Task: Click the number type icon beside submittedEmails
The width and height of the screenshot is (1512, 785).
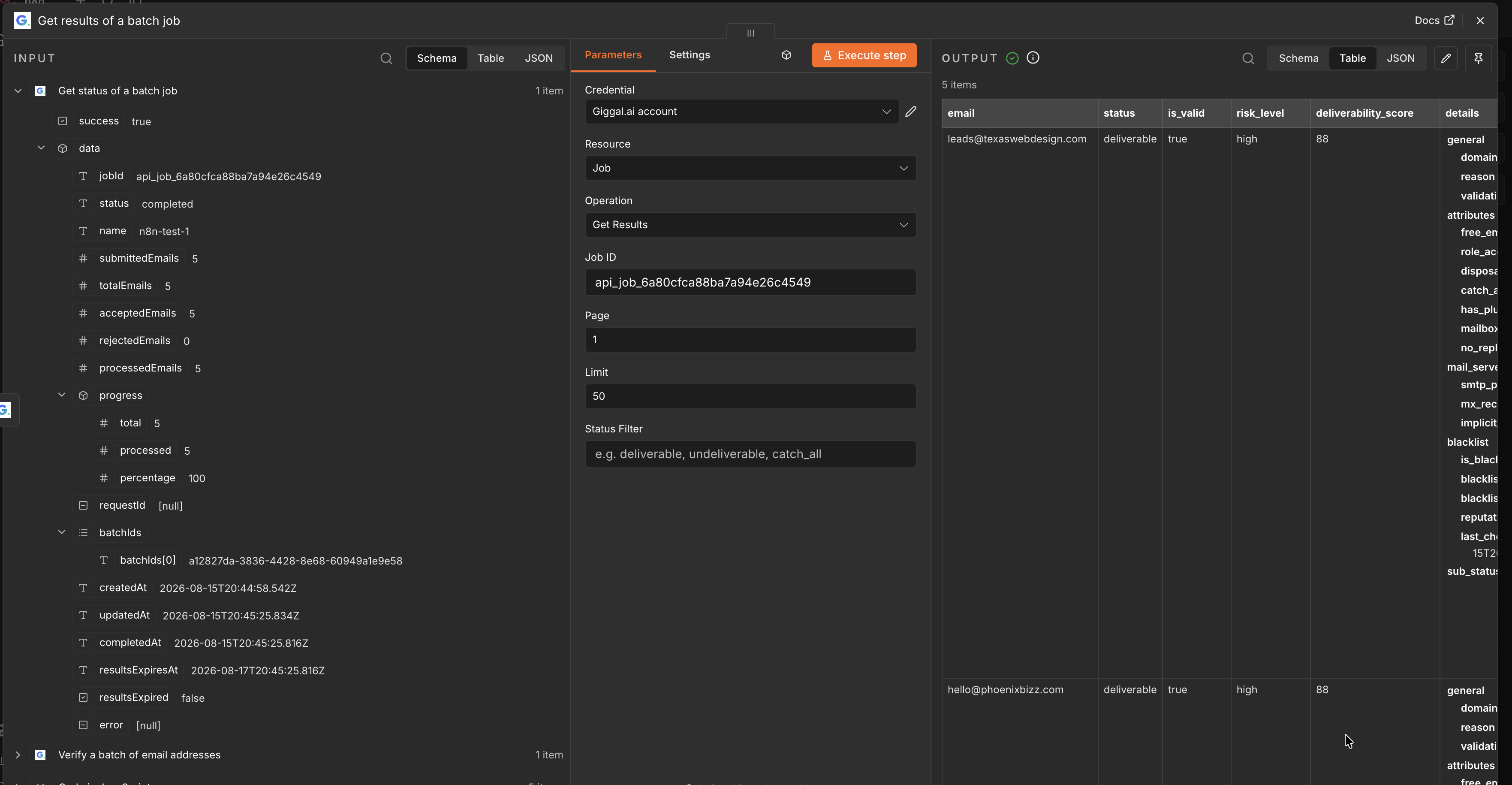Action: (83, 258)
